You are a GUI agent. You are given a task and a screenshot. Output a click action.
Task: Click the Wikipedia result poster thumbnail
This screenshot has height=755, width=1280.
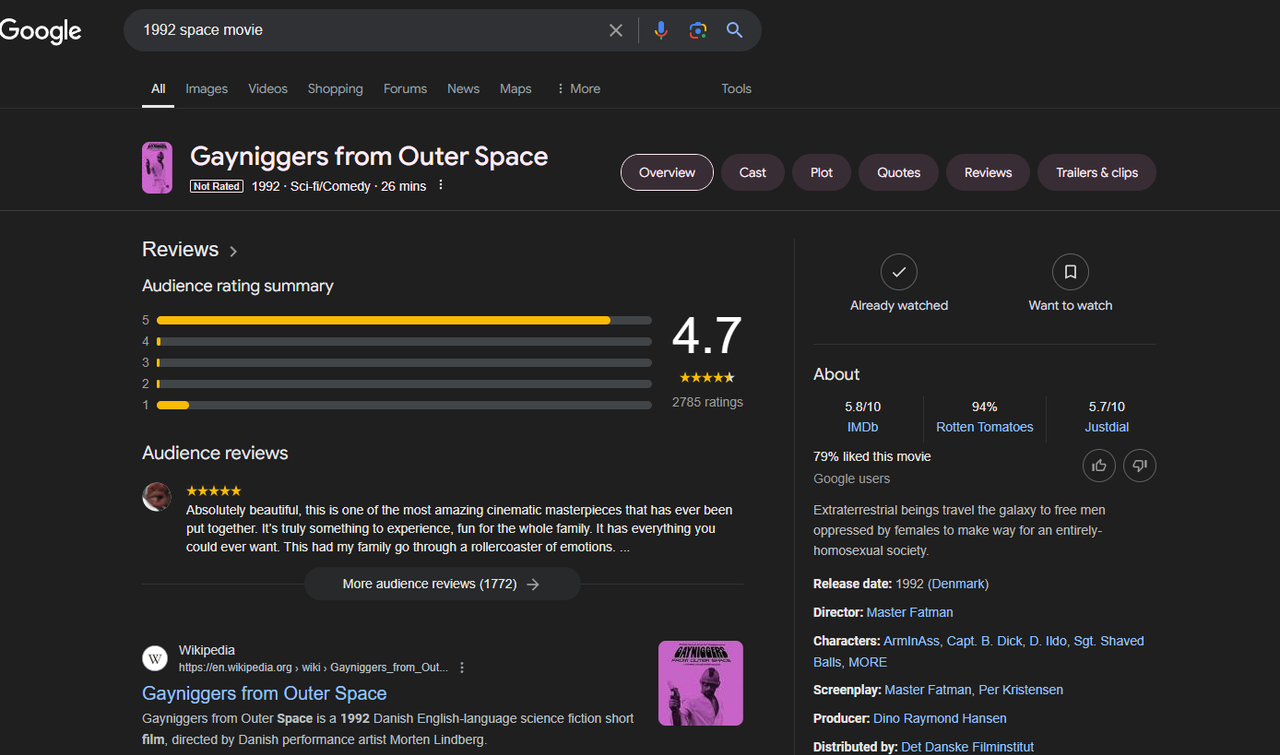[x=700, y=683]
